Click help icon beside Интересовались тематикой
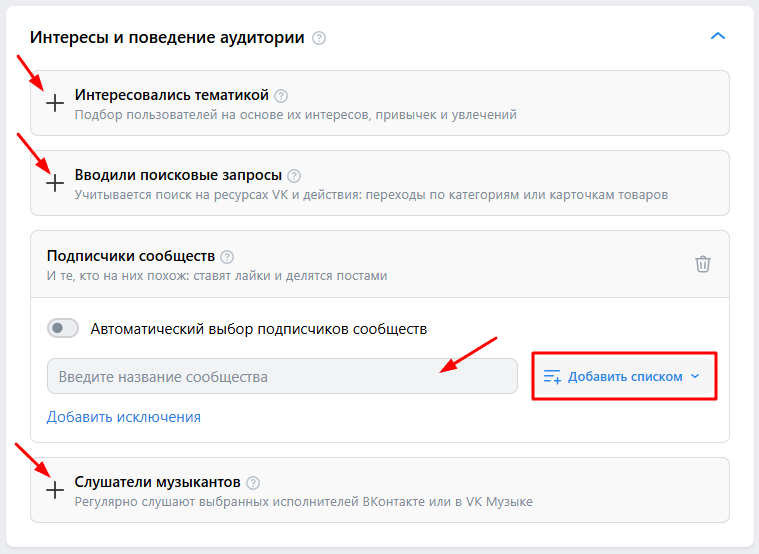759x554 pixels. (x=281, y=96)
